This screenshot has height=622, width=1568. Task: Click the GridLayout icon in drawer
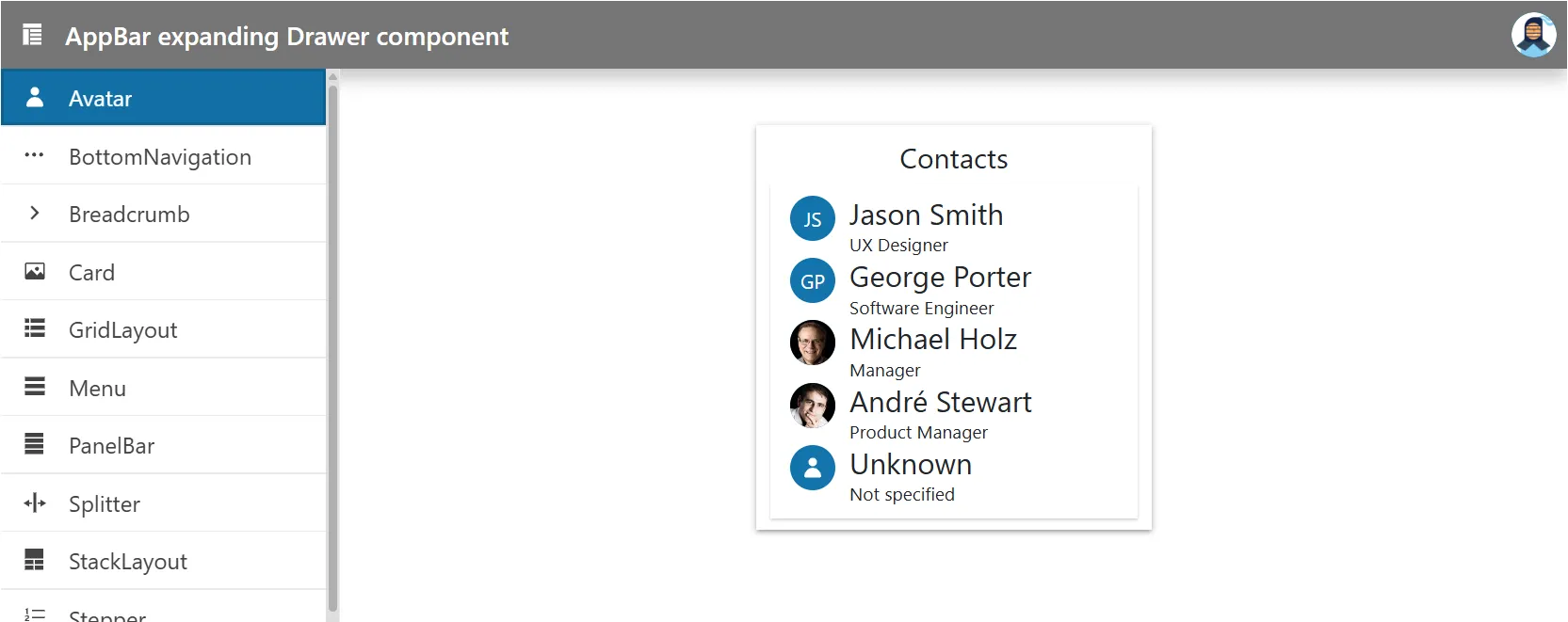tap(35, 329)
